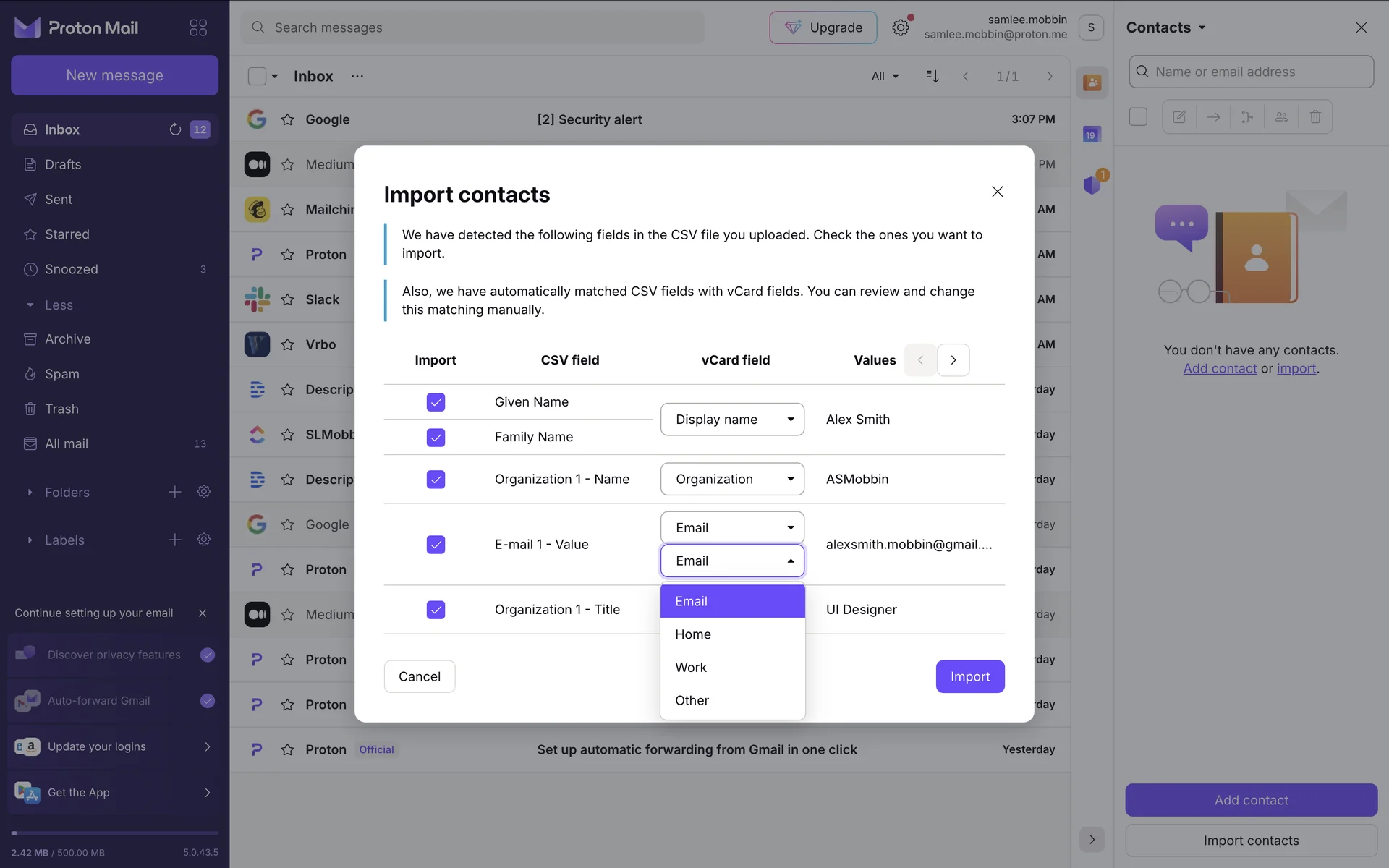The width and height of the screenshot is (1389, 868).
Task: Click the delete contacts trash icon
Action: pos(1315,116)
